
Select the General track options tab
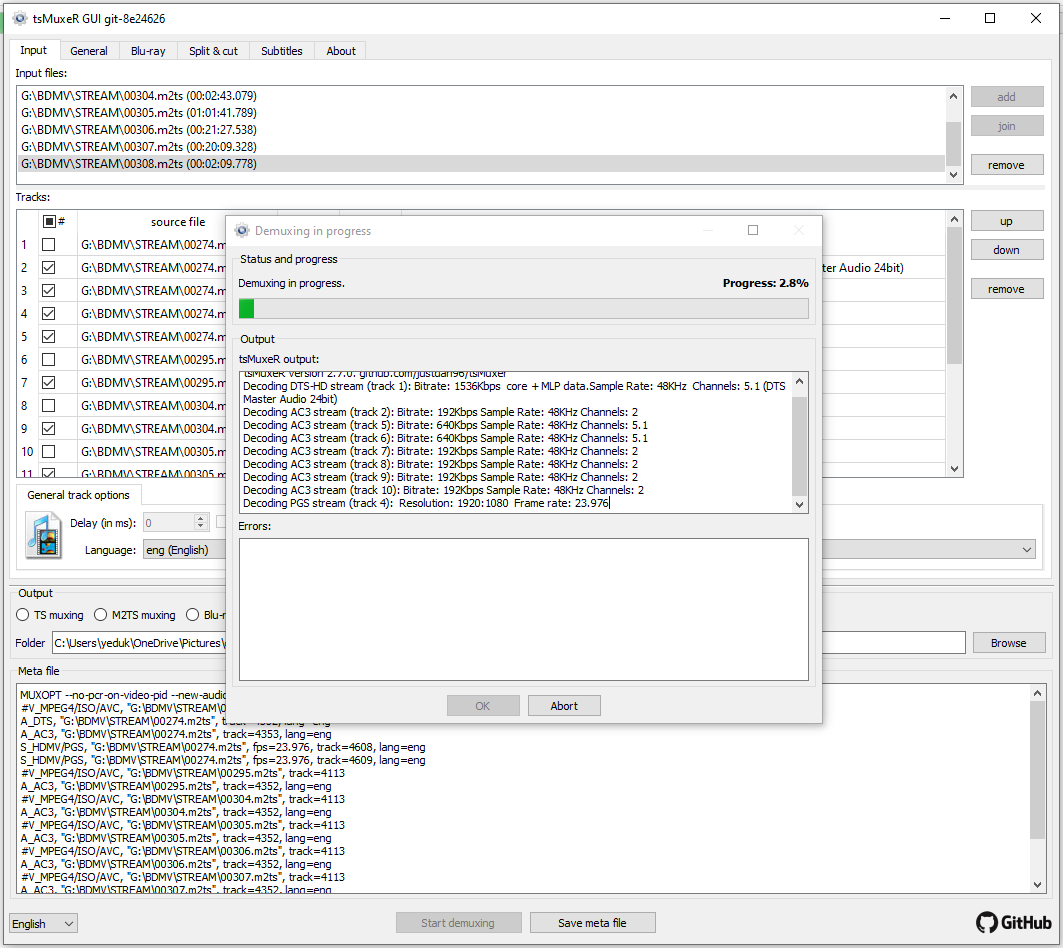point(78,495)
